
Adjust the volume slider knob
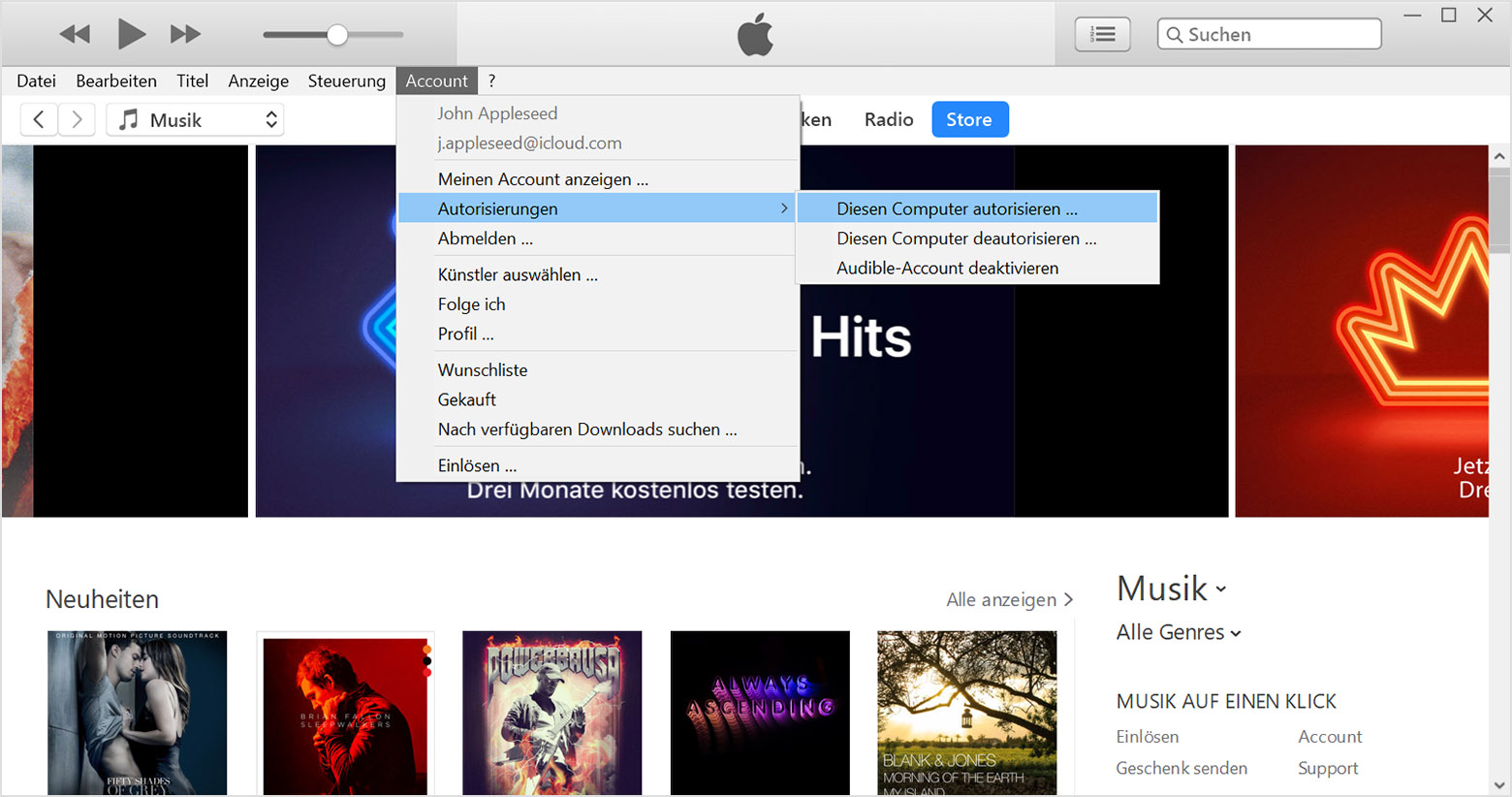pyautogui.click(x=336, y=35)
